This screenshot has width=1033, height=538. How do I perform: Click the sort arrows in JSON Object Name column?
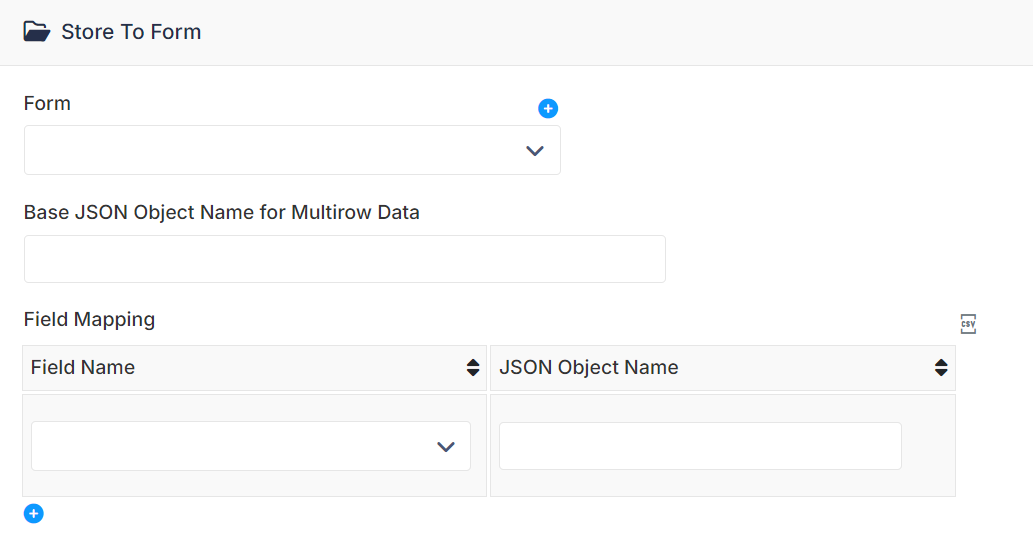(x=941, y=367)
